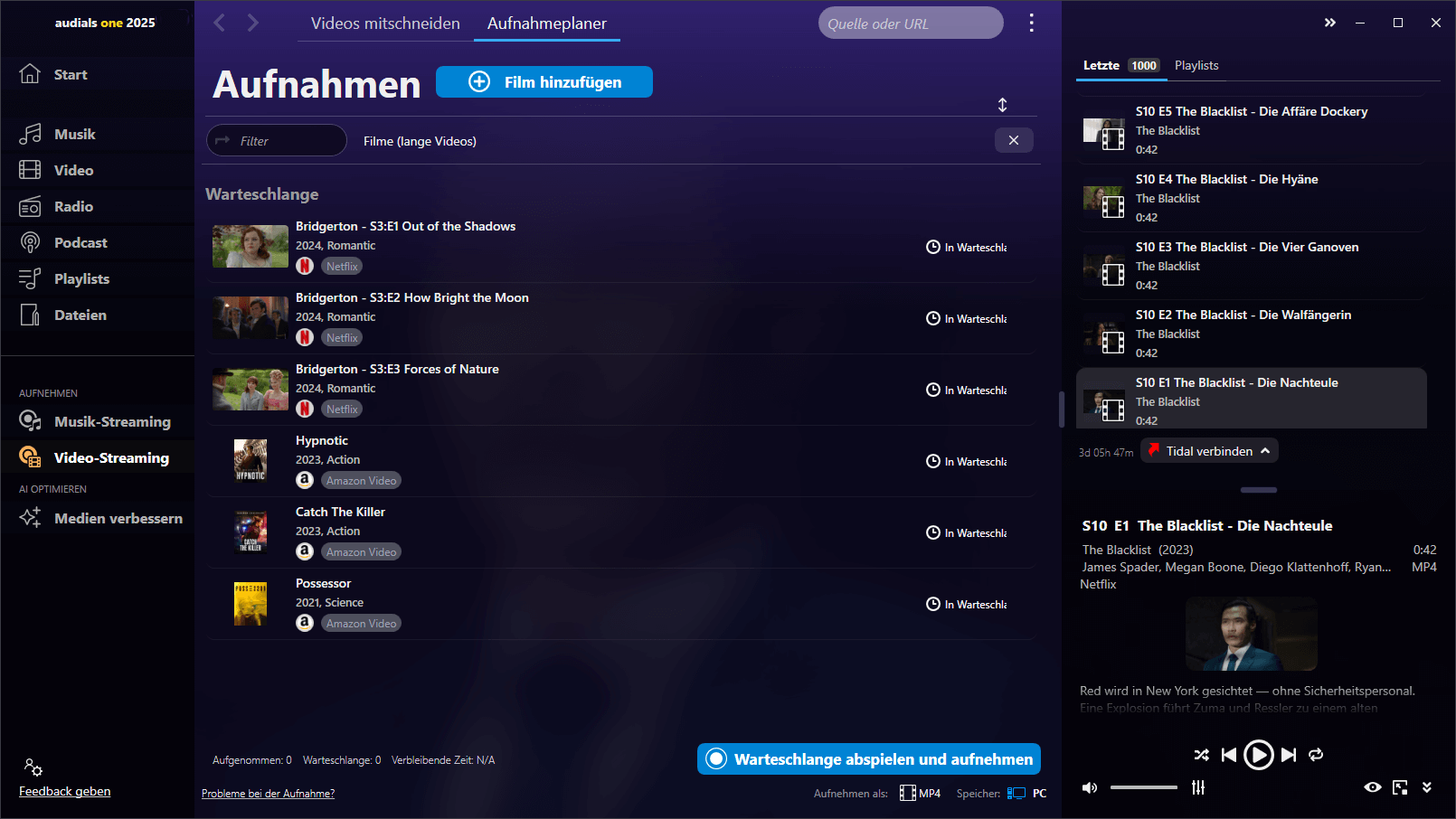This screenshot has height=819, width=1456.
Task: Open Probleme bei der Aufnahme link
Action: pyautogui.click(x=268, y=794)
